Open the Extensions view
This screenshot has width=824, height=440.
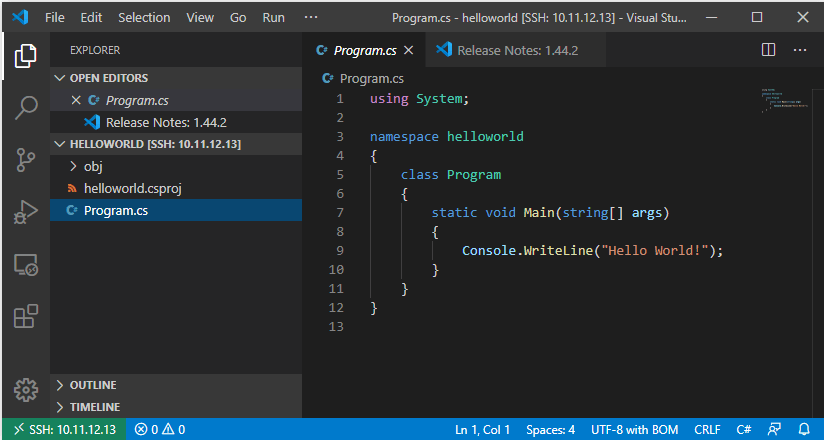tap(26, 317)
